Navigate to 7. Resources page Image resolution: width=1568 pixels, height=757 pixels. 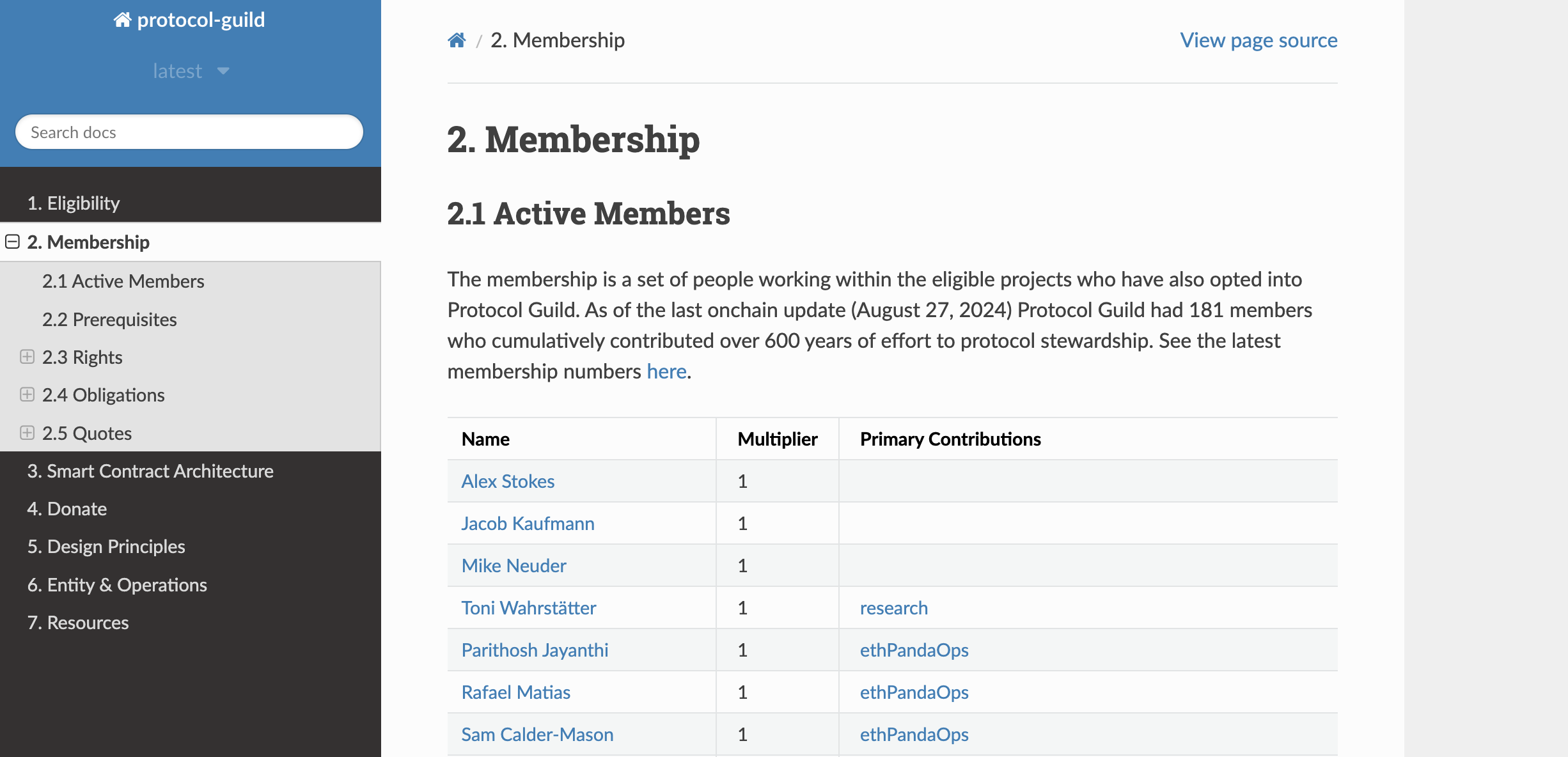tap(78, 623)
